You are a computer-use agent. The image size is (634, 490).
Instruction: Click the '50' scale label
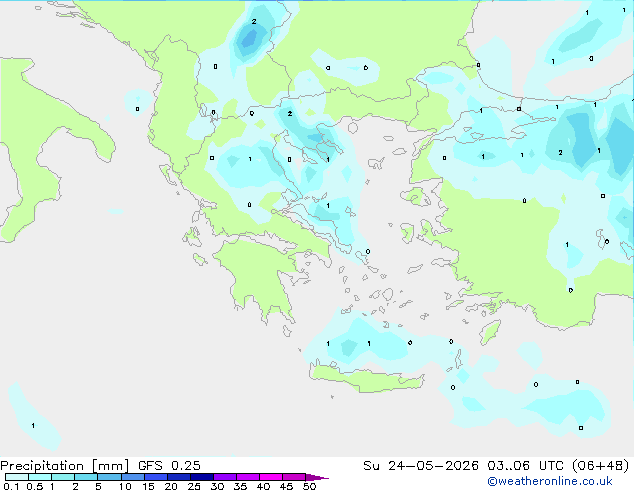[x=309, y=486]
